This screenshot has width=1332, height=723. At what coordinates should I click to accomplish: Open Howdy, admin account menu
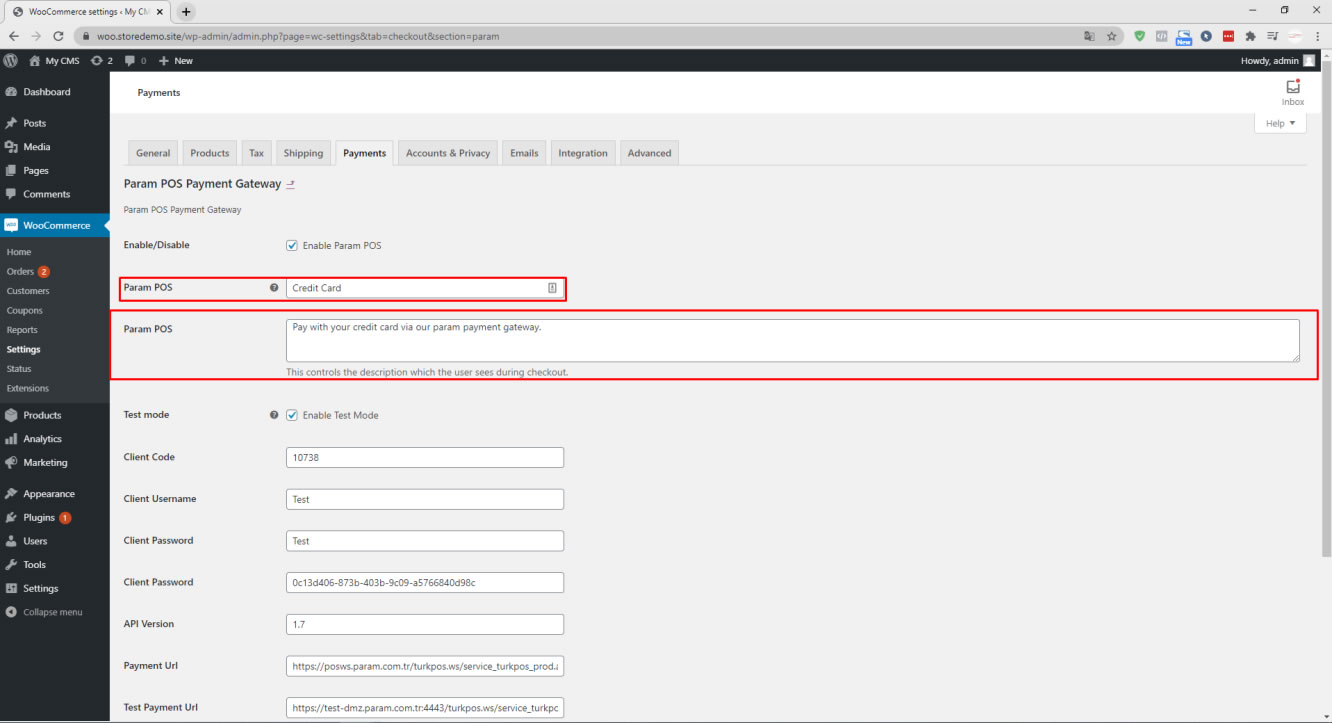pyautogui.click(x=1278, y=61)
